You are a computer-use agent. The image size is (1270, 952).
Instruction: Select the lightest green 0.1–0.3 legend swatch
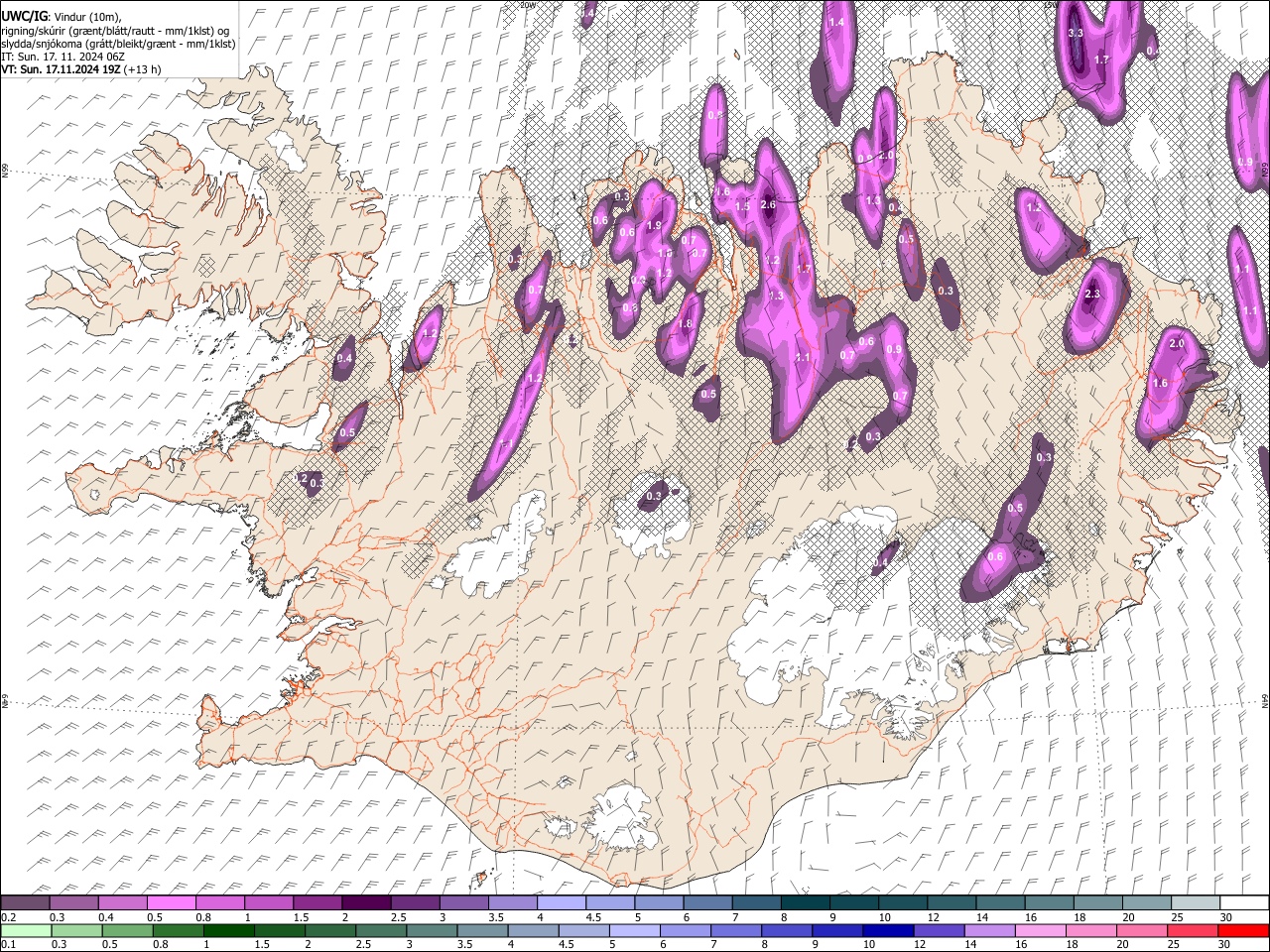tap(26, 930)
